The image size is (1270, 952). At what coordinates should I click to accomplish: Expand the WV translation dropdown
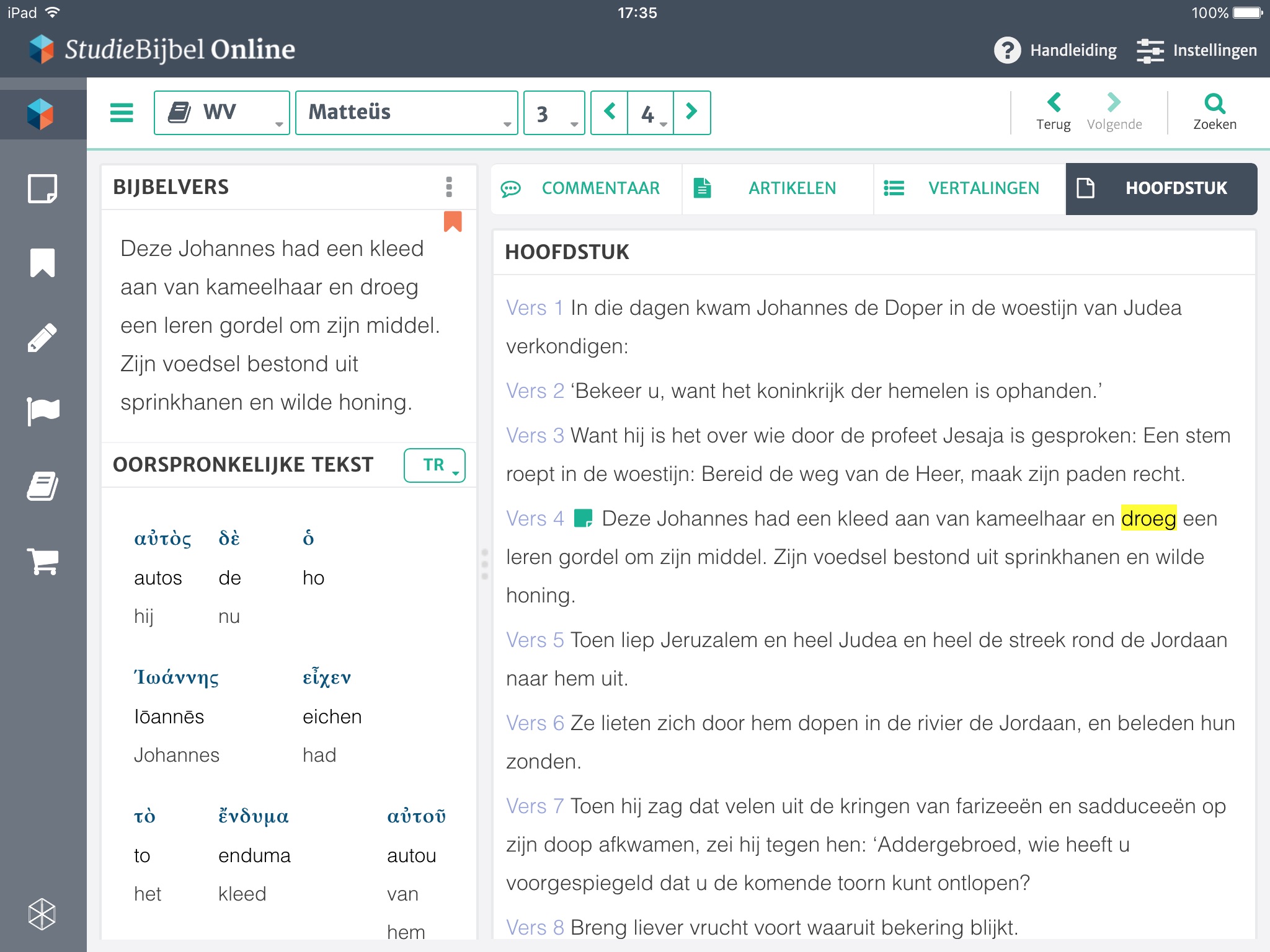[x=221, y=113]
